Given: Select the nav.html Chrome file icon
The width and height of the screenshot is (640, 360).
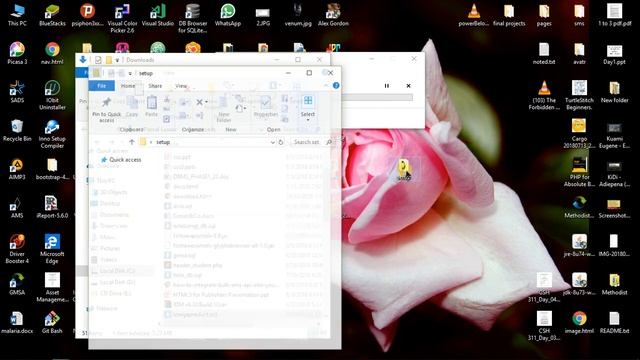Looking at the screenshot, I should pyautogui.click(x=52, y=53).
